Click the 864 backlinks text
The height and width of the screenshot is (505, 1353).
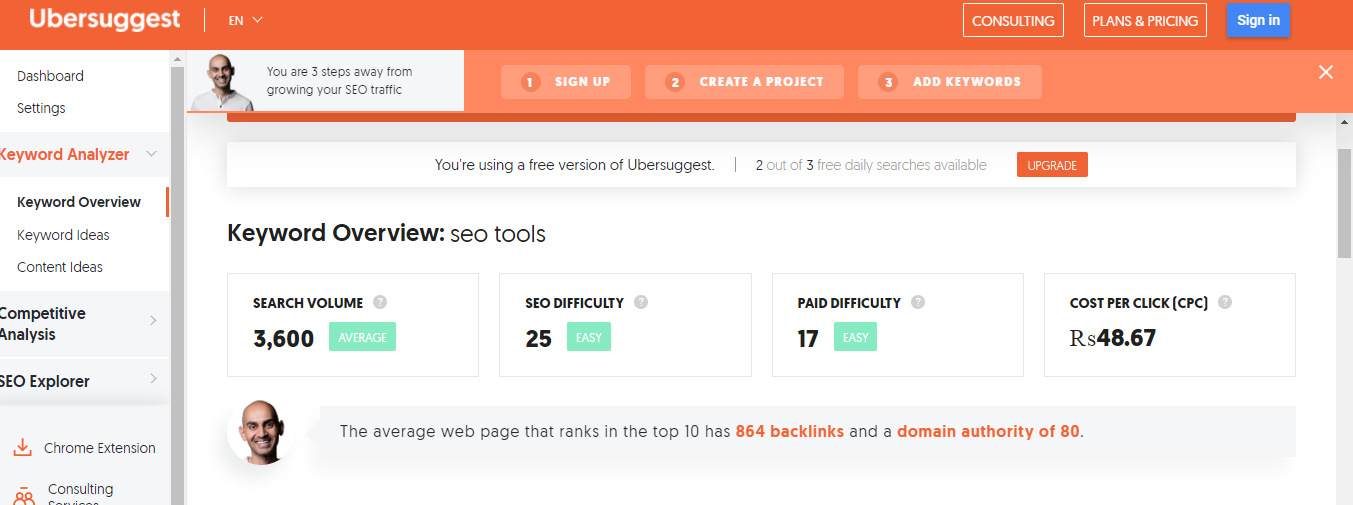tap(790, 432)
